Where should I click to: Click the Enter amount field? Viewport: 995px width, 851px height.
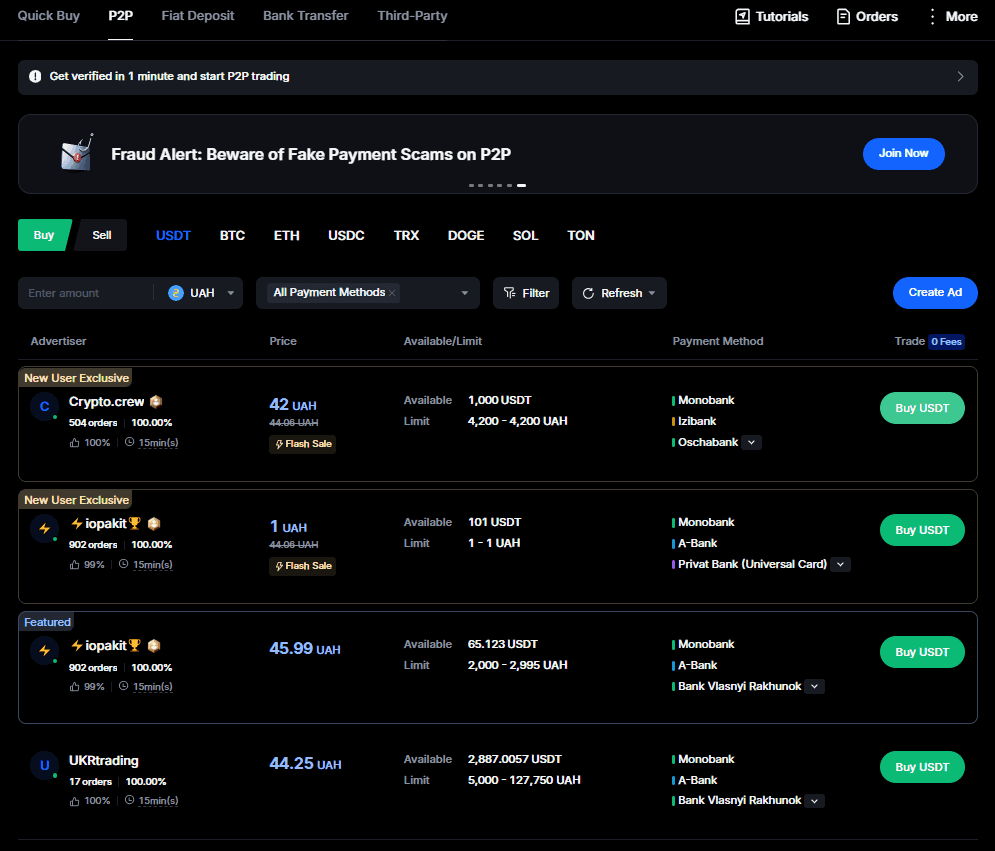[86, 293]
